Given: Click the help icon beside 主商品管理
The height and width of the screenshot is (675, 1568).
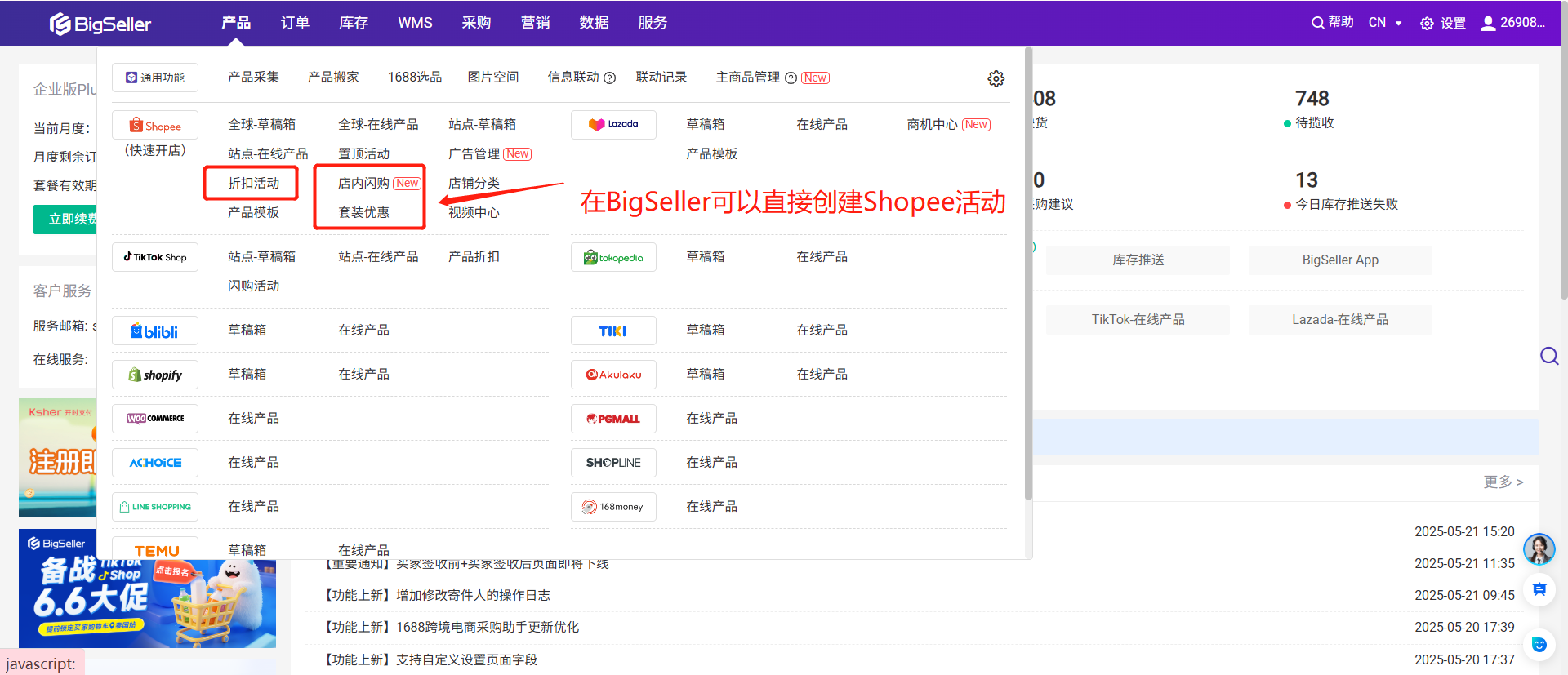Looking at the screenshot, I should coord(791,78).
